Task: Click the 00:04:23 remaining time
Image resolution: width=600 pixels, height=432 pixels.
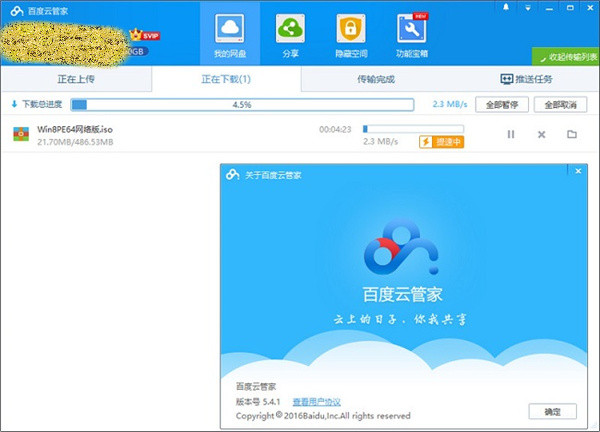Action: [335, 129]
